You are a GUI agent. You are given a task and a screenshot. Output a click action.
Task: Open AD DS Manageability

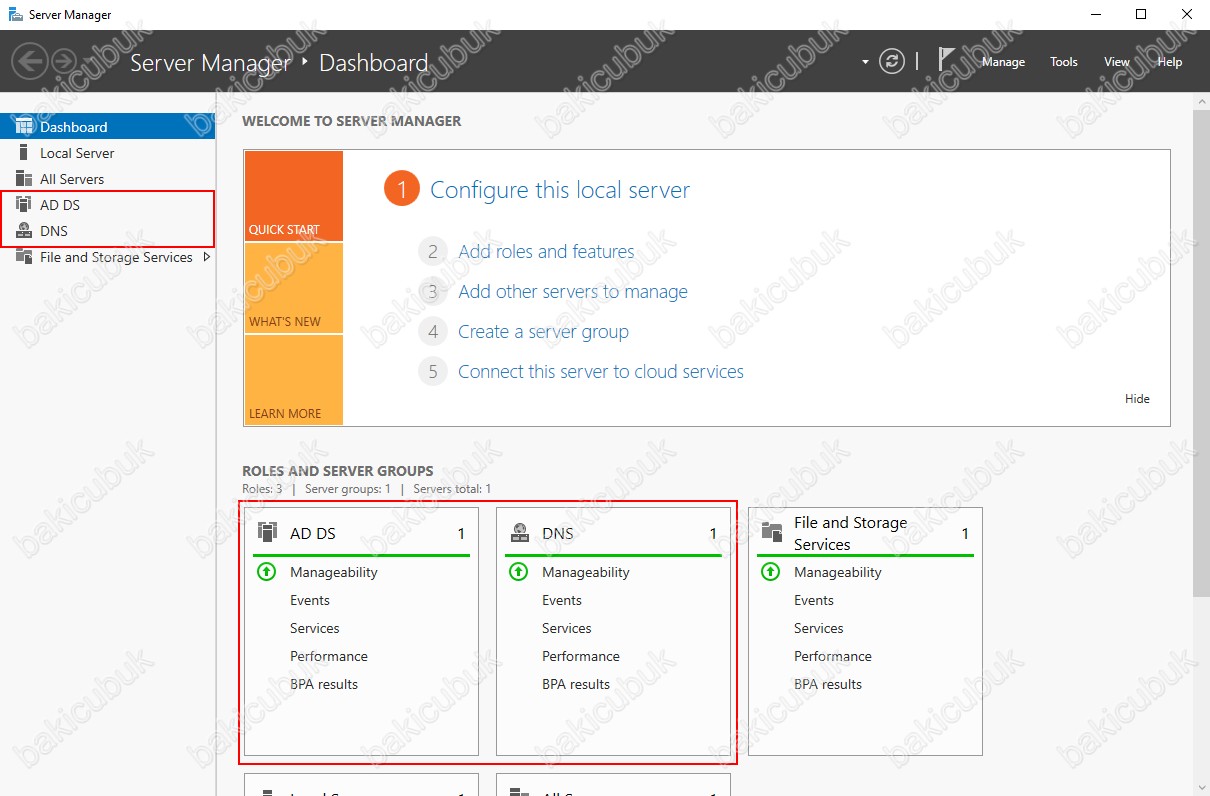pyautogui.click(x=334, y=572)
